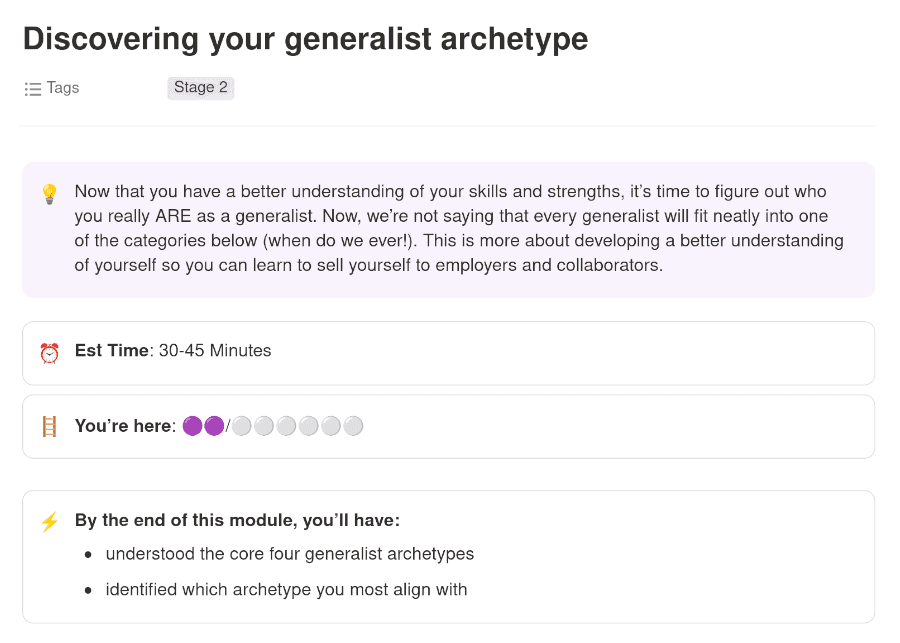Click the 'By the end of this module' heading

[x=237, y=521]
